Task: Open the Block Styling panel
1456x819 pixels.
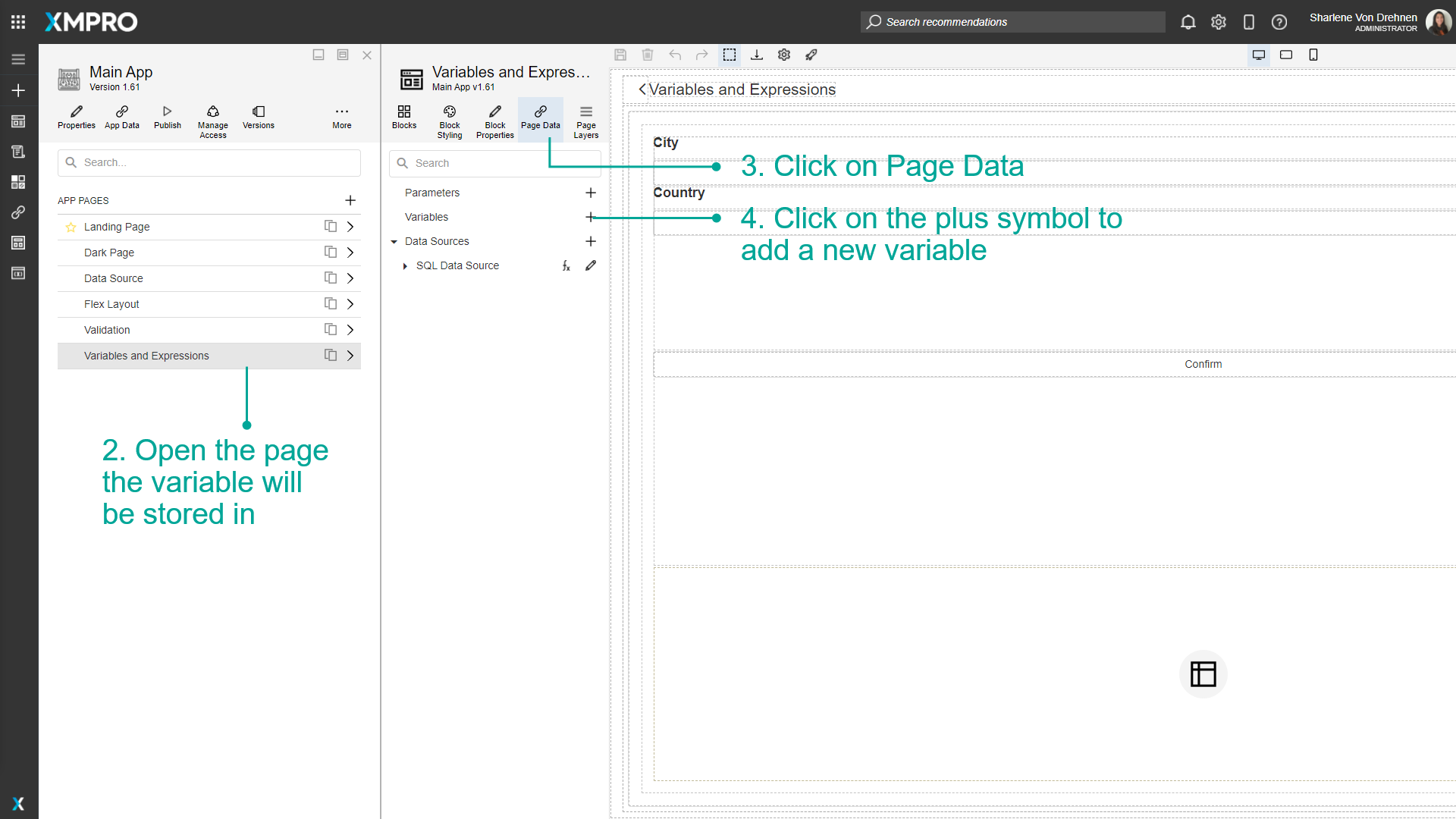Action: click(x=450, y=120)
